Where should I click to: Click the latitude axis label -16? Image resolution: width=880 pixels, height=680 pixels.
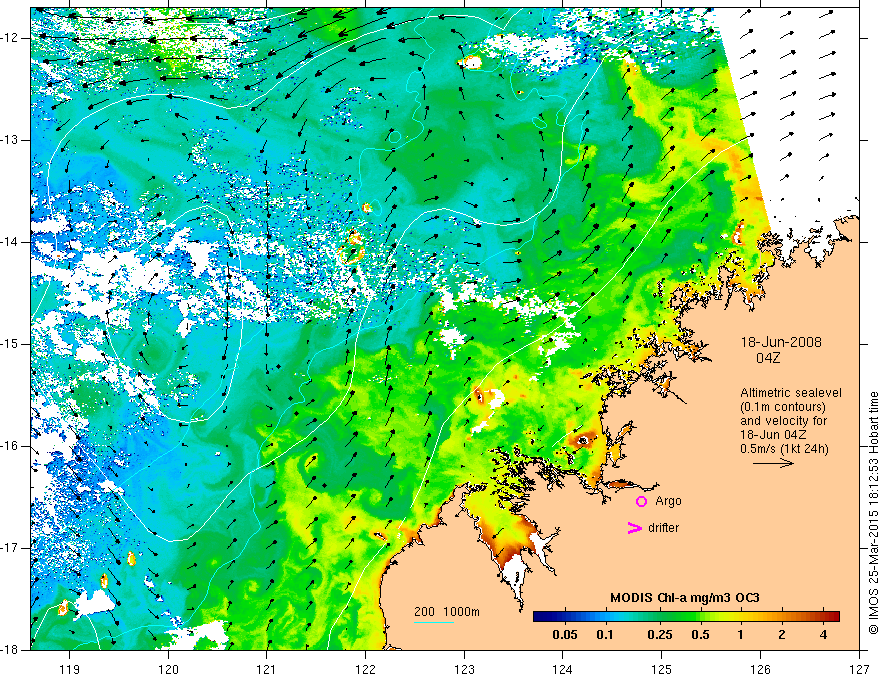click(10, 446)
